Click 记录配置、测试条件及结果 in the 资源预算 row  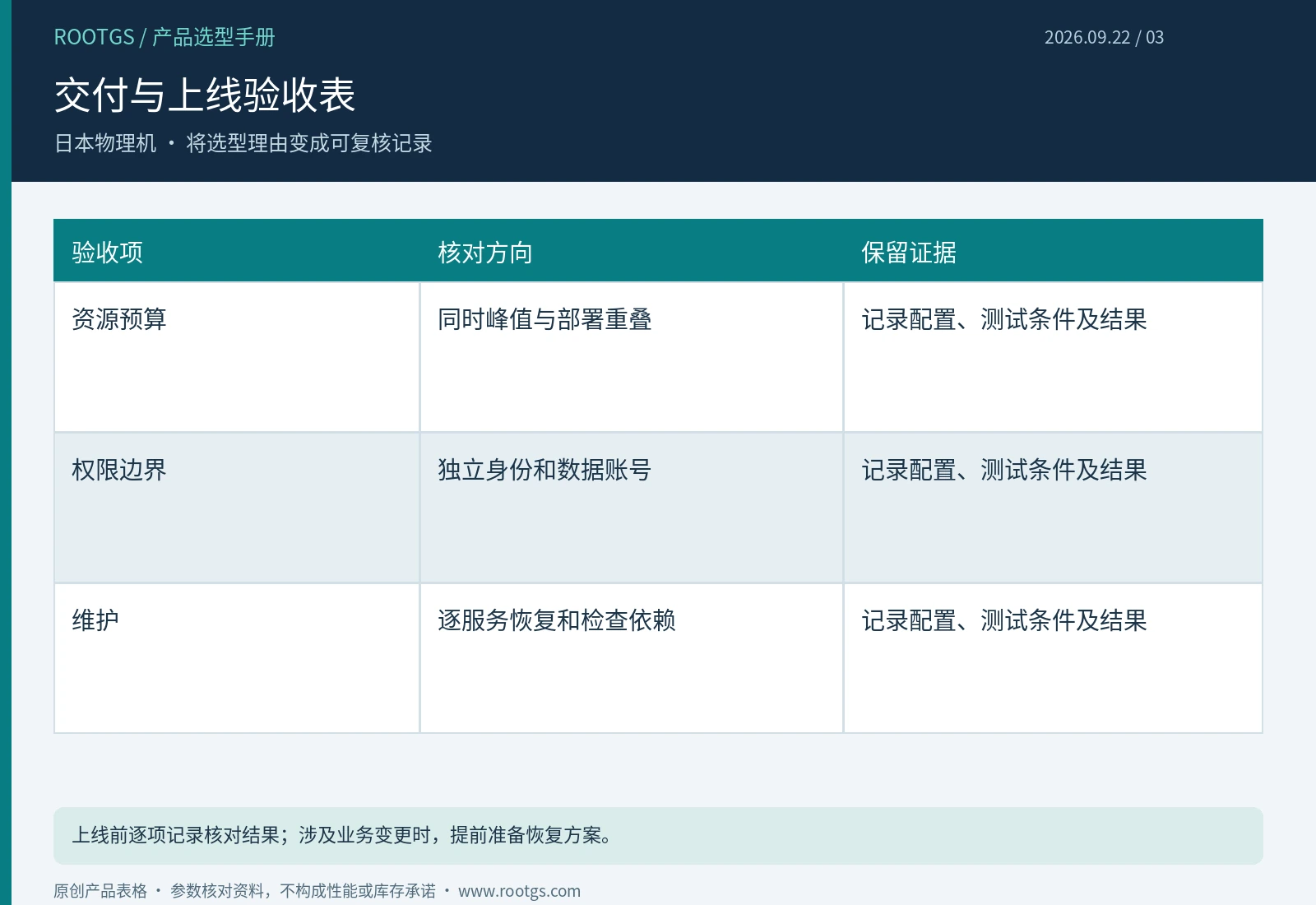(1004, 319)
